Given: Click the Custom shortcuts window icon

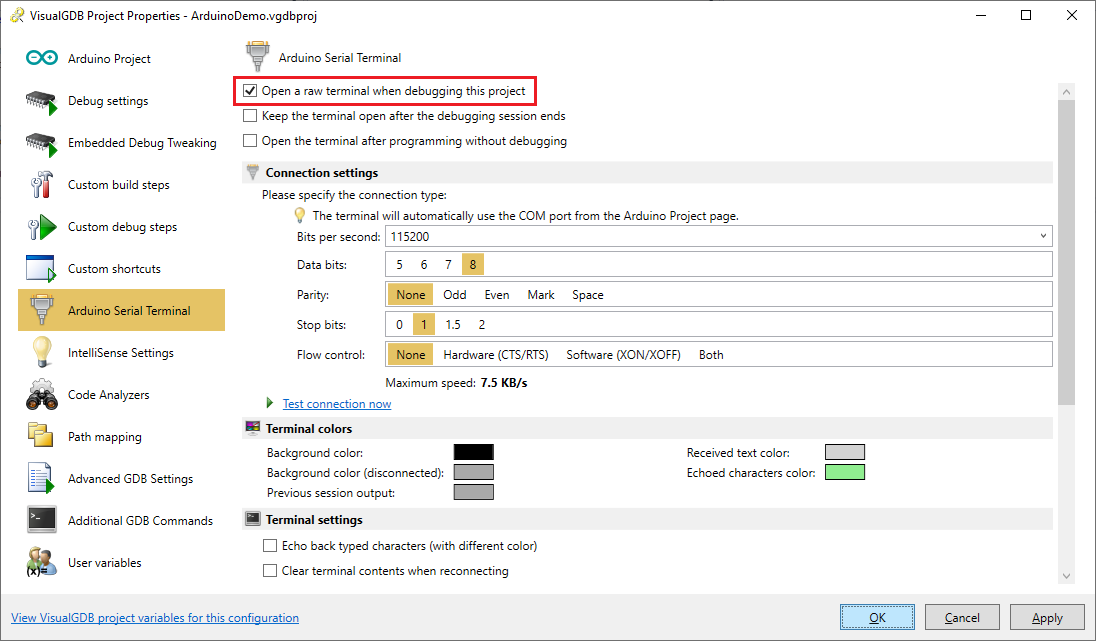Looking at the screenshot, I should [x=41, y=268].
